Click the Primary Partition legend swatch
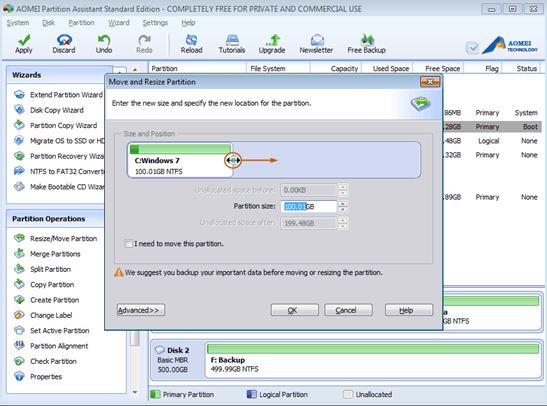The height and width of the screenshot is (406, 547). click(155, 394)
